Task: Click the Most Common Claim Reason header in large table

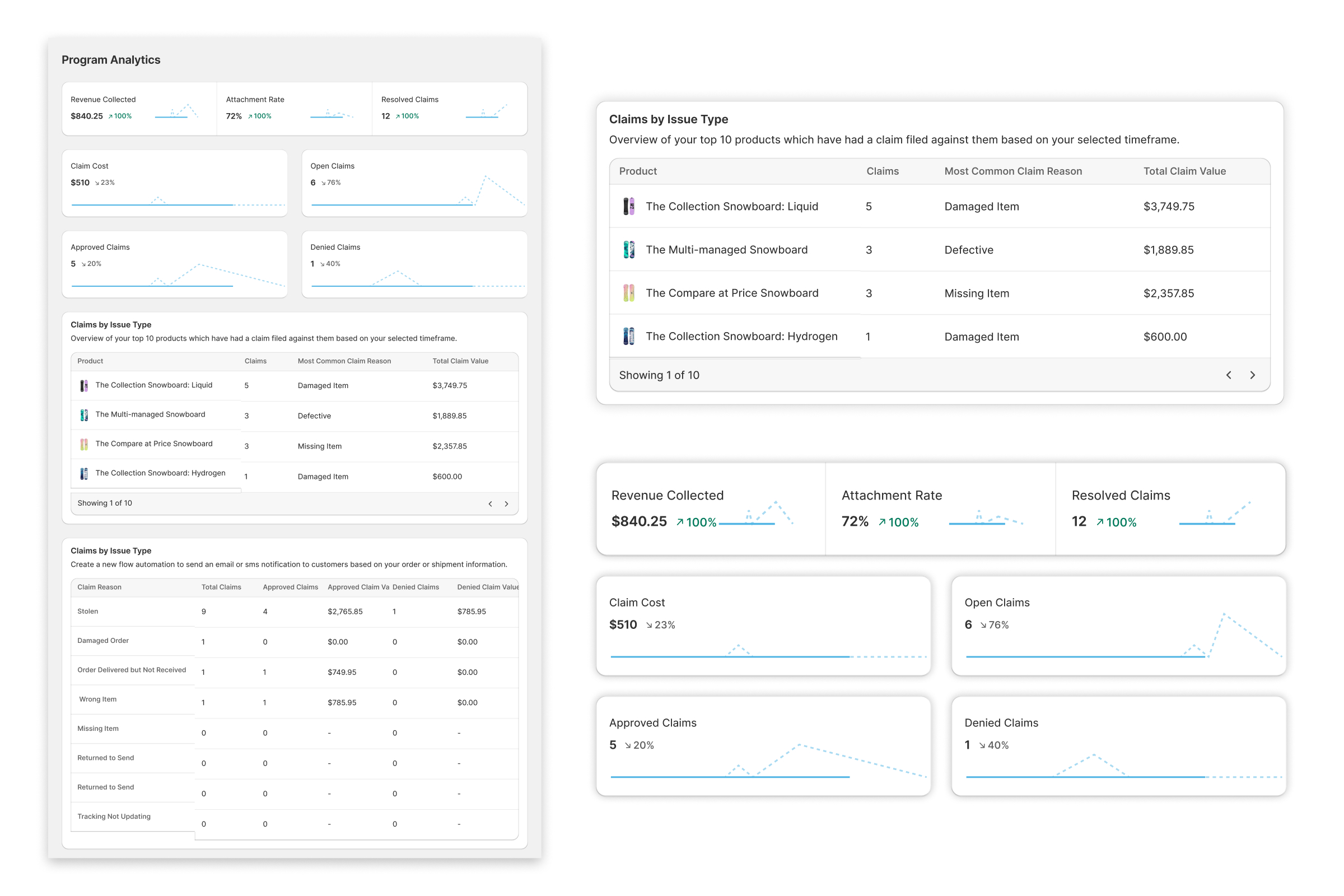Action: (1012, 171)
